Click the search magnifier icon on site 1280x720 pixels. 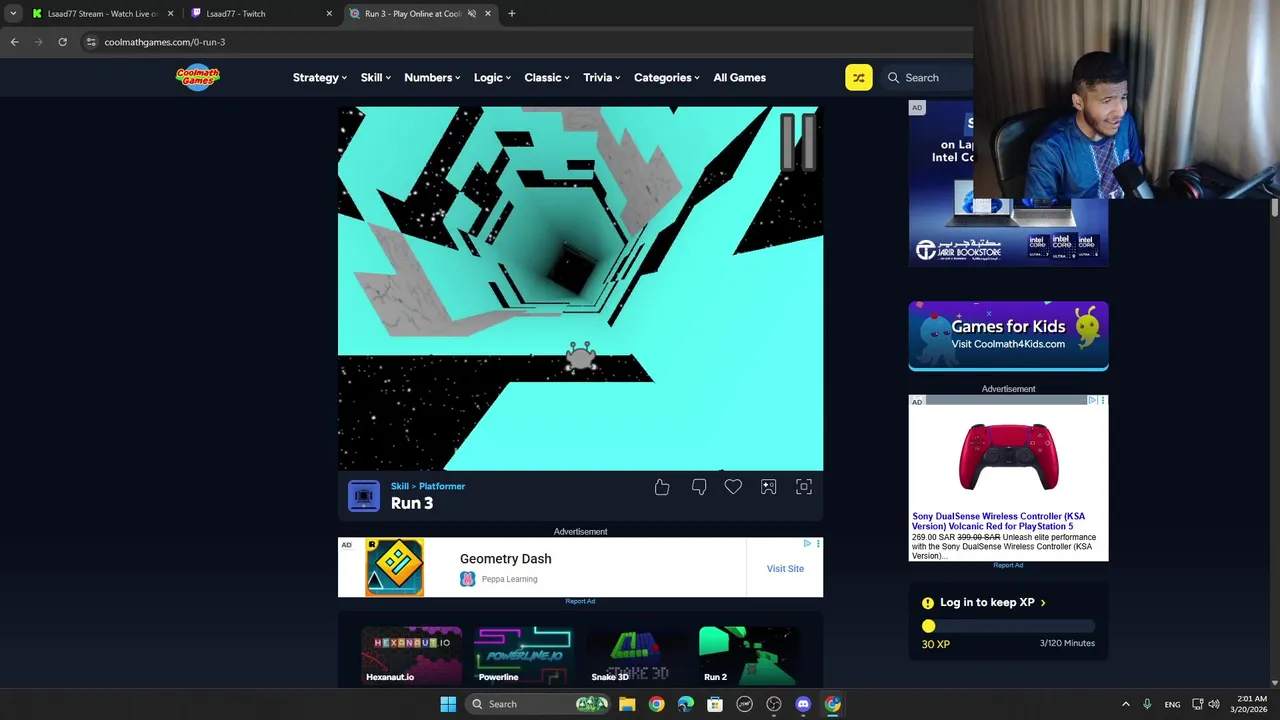tap(893, 77)
